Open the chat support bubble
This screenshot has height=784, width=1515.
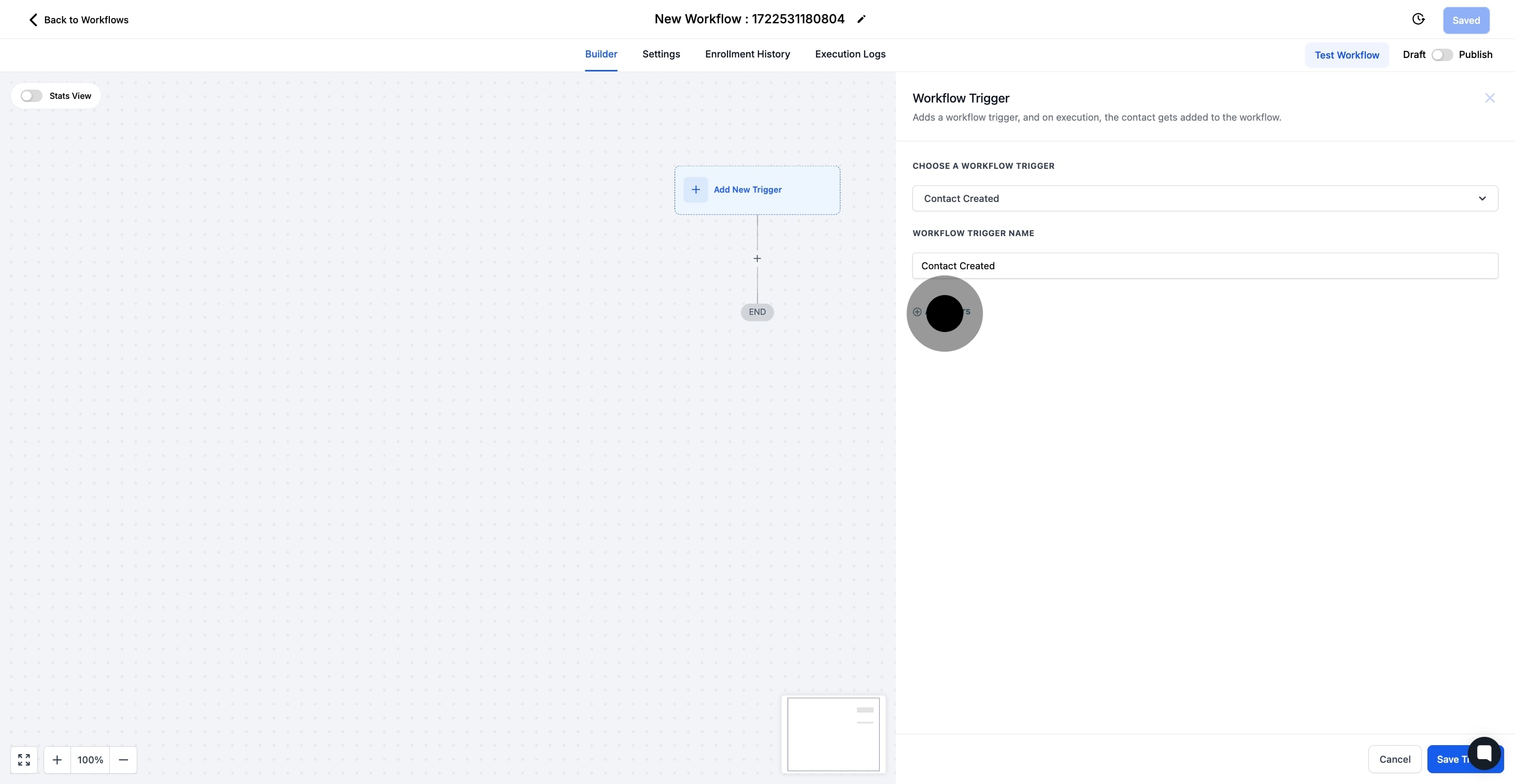1483,753
